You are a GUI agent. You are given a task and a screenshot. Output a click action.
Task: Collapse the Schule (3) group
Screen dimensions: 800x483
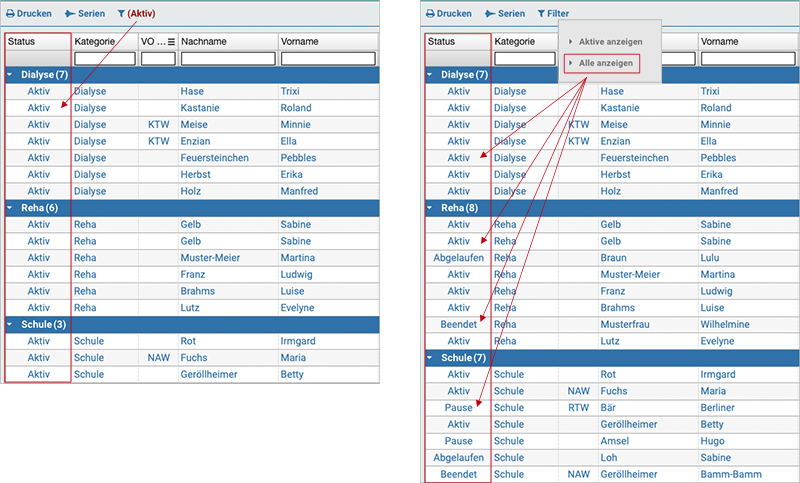point(11,324)
